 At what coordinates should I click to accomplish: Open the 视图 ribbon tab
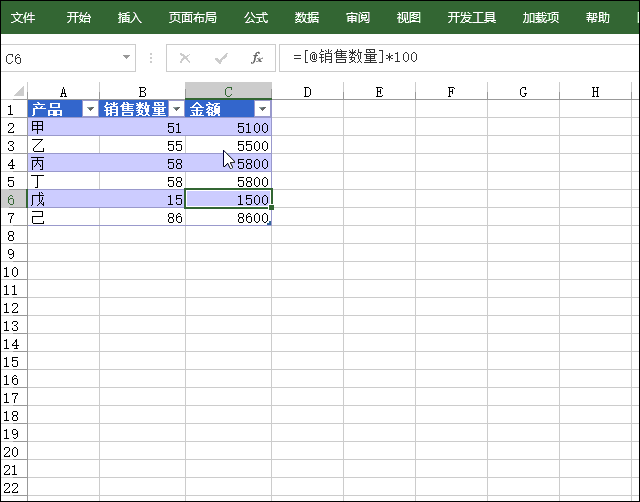409,18
